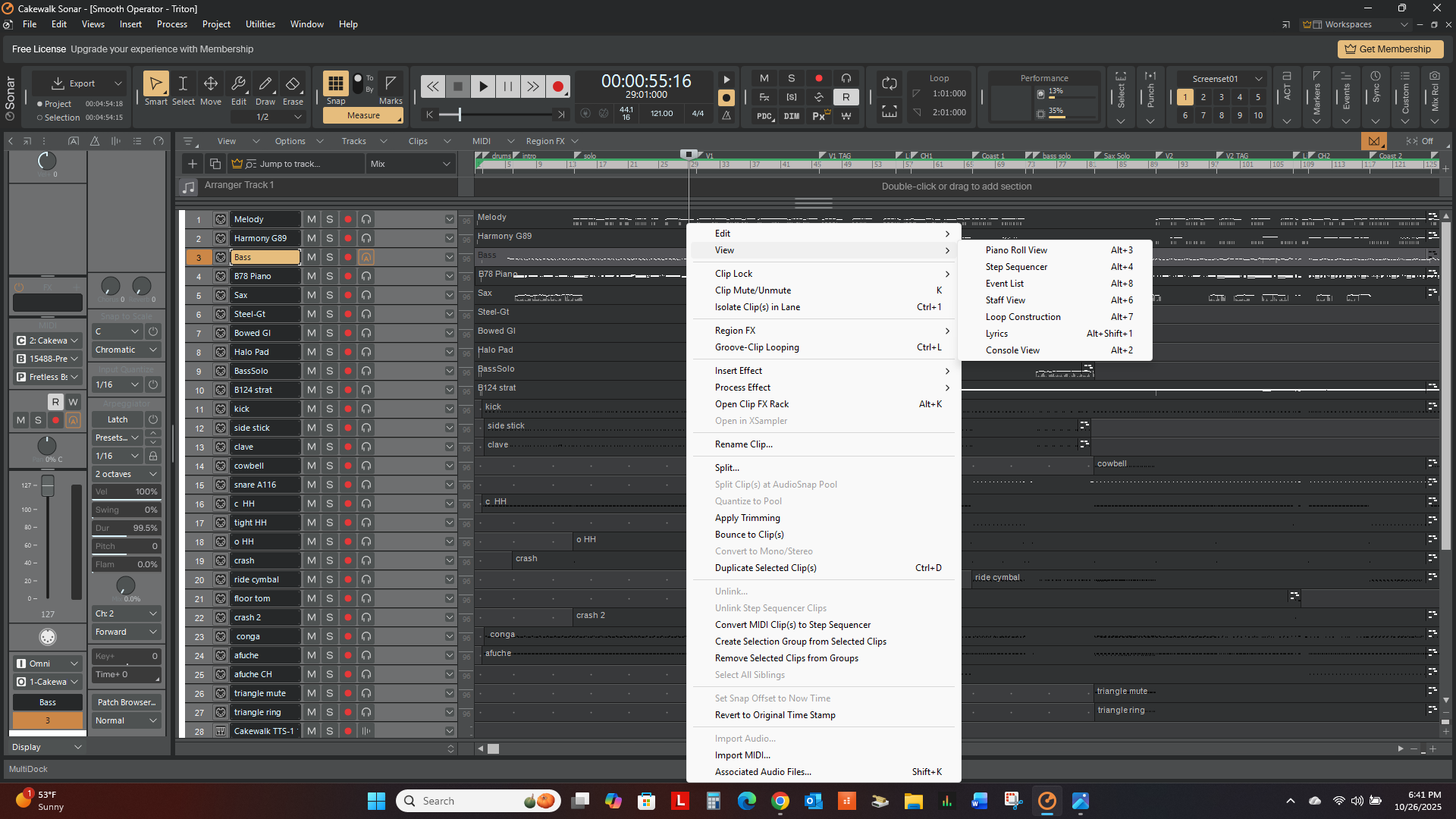Mute the Melody track
The image size is (1456, 819).
pos(311,219)
